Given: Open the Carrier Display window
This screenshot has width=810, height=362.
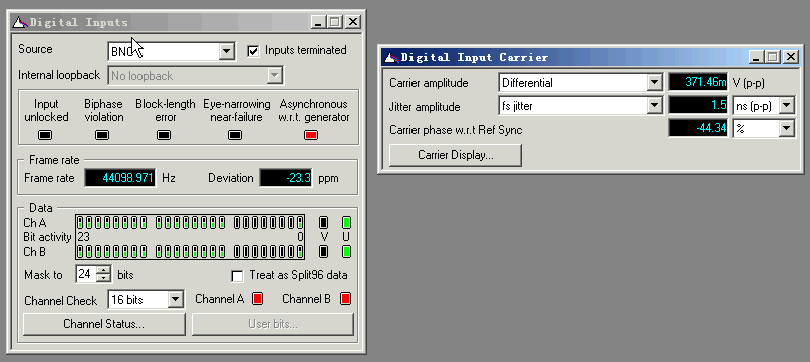Looking at the screenshot, I should (x=455, y=155).
